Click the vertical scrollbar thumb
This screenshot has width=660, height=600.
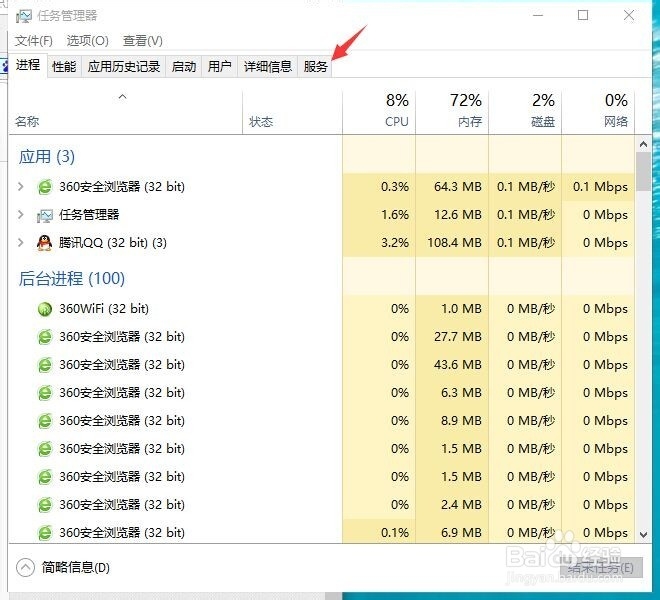pyautogui.click(x=643, y=172)
